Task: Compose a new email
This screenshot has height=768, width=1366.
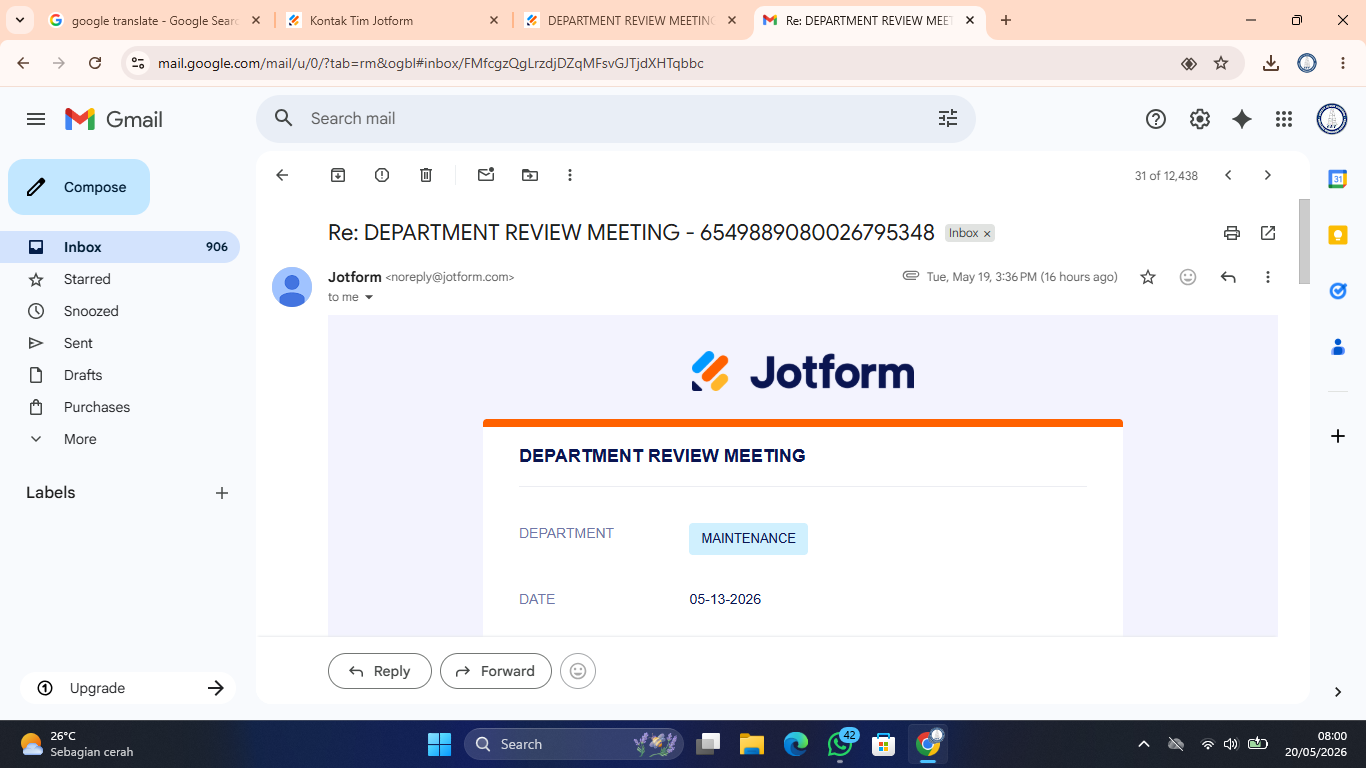Action: click(x=79, y=187)
